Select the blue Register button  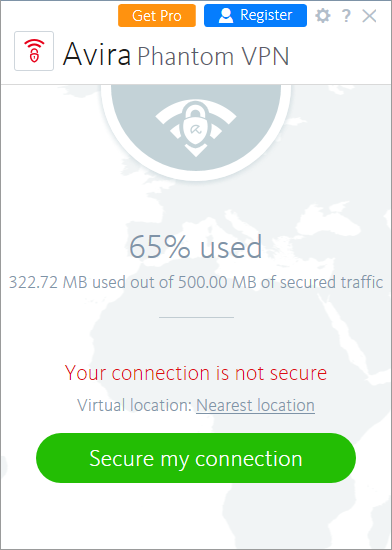pyautogui.click(x=255, y=15)
